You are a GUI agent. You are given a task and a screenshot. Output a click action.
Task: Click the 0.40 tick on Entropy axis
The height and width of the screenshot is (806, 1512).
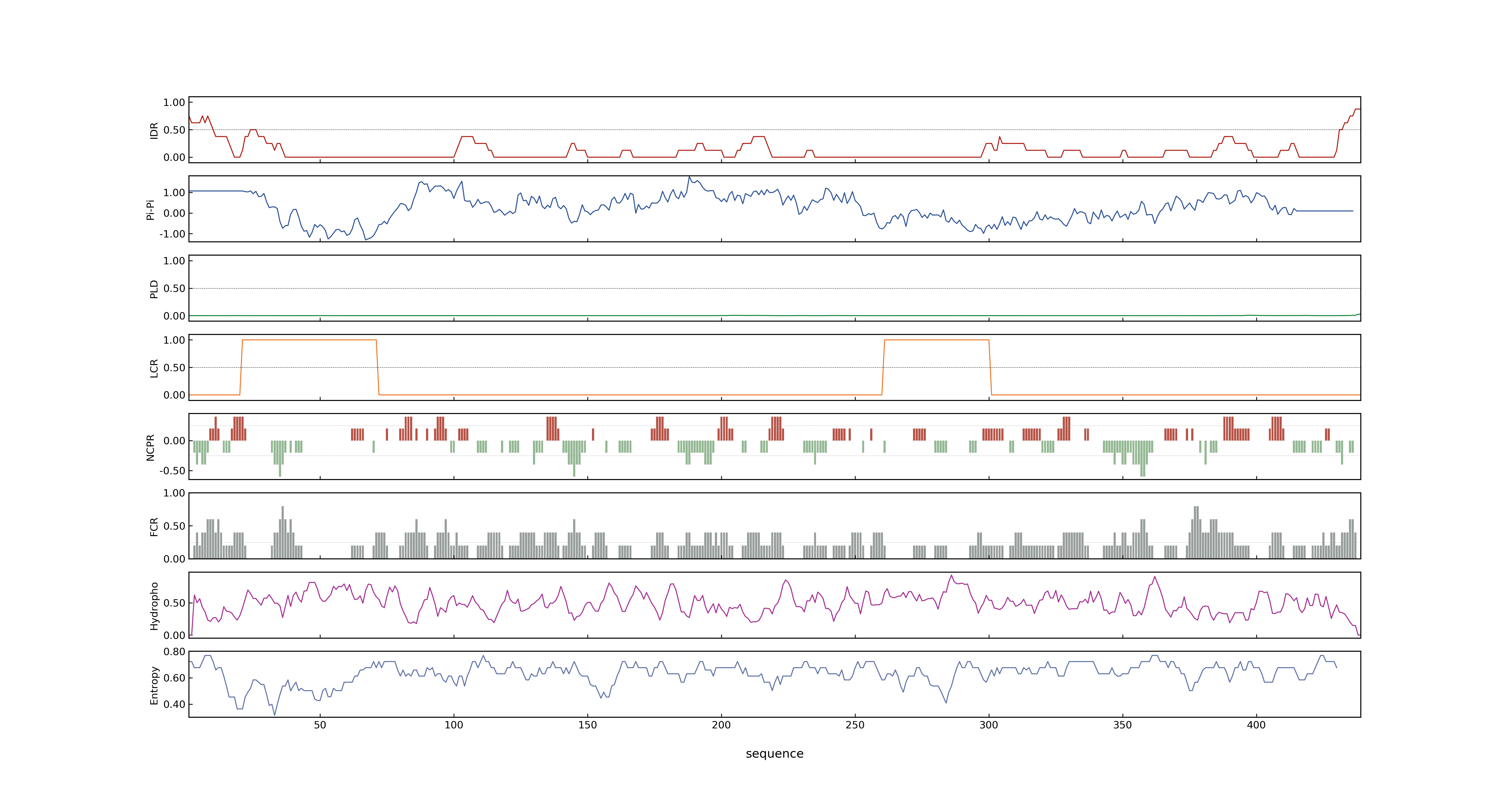pyautogui.click(x=174, y=704)
